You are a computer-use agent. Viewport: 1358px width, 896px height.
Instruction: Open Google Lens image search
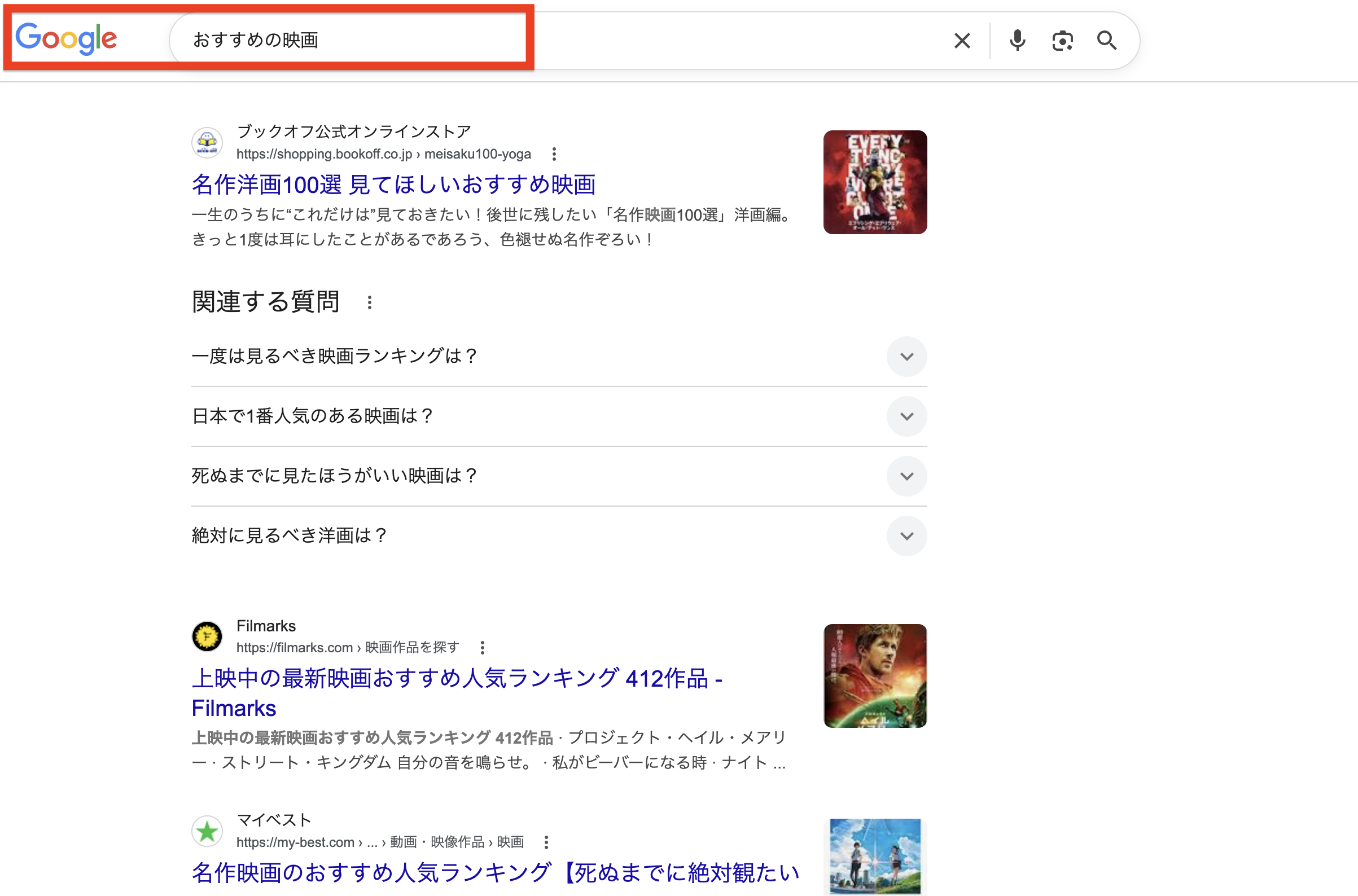click(x=1062, y=40)
